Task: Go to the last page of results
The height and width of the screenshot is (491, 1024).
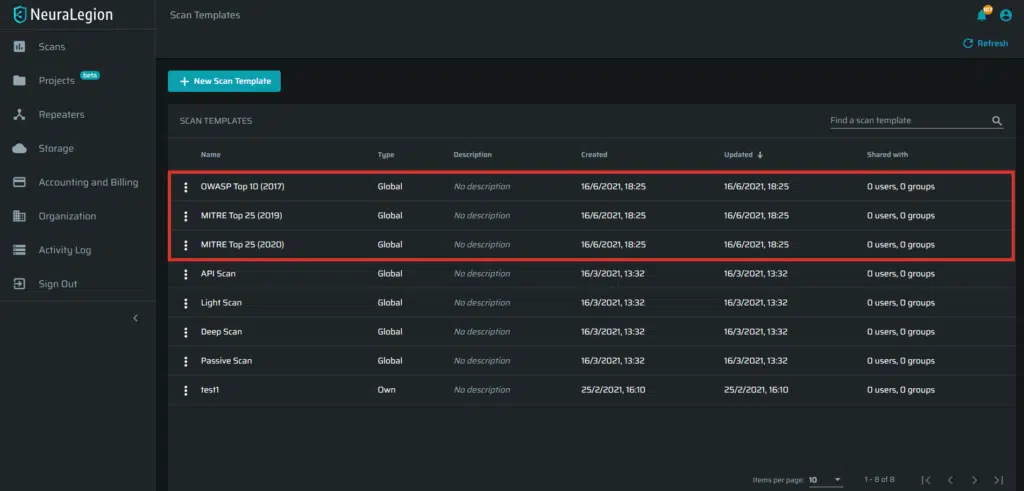Action: click(999, 480)
